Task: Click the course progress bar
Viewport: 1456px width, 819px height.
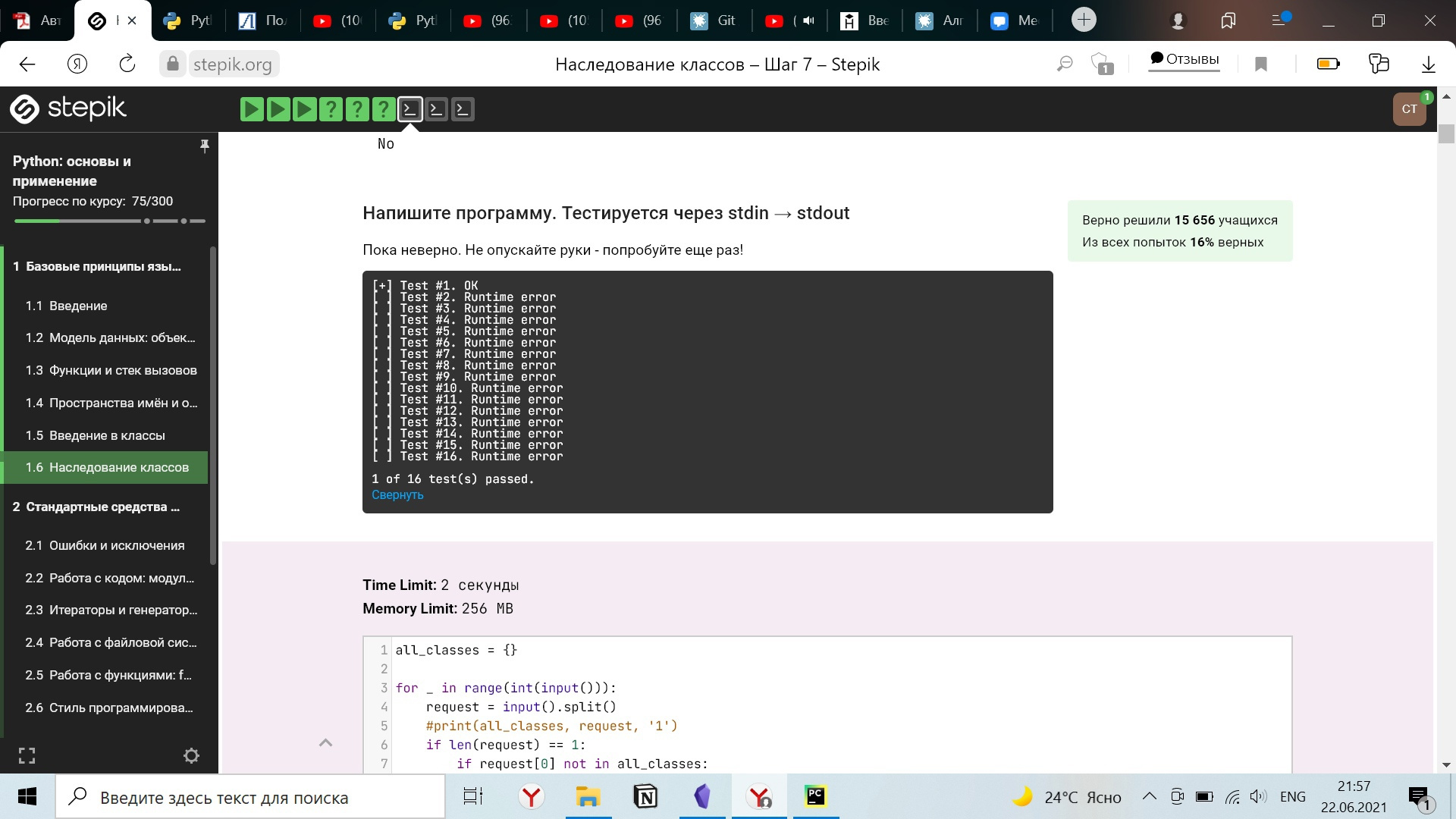Action: click(x=109, y=221)
